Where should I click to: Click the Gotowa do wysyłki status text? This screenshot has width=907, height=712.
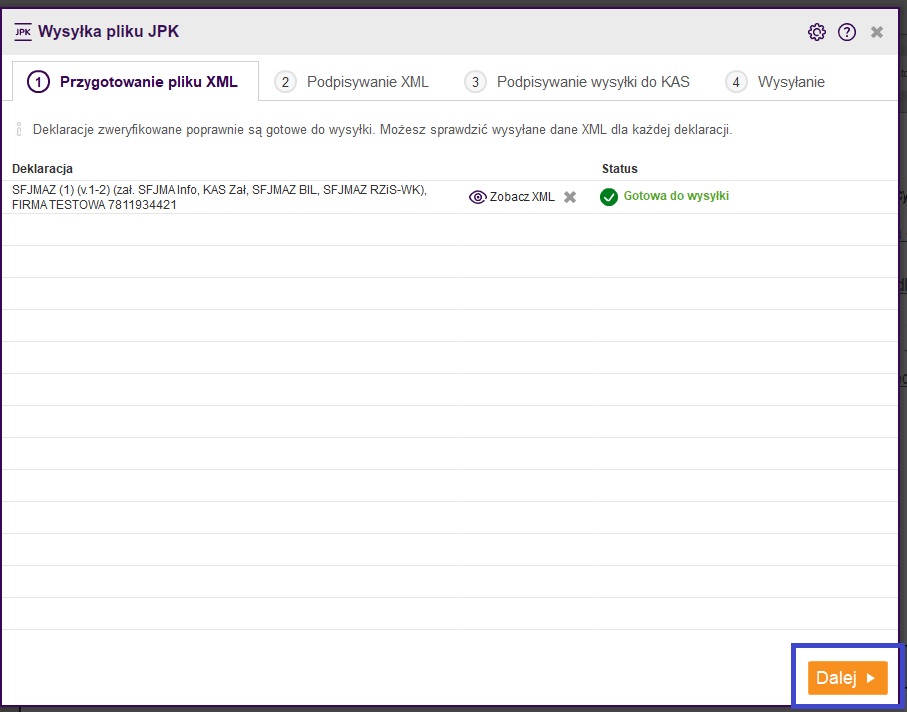point(676,196)
